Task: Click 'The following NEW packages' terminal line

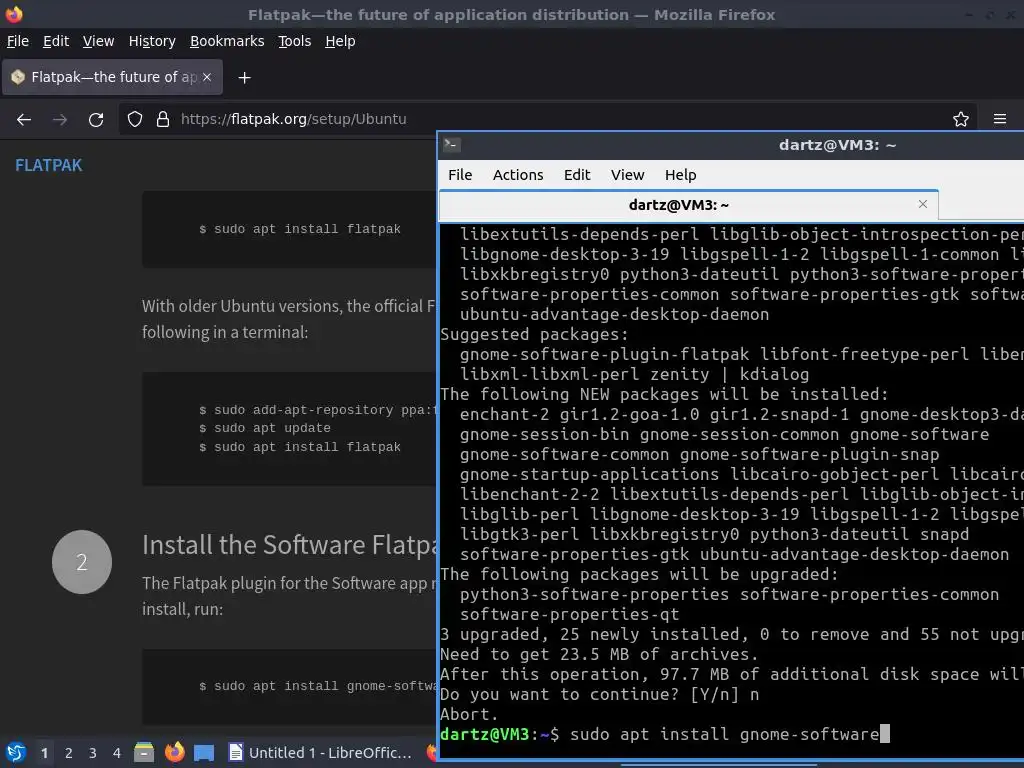Action: coord(664,394)
